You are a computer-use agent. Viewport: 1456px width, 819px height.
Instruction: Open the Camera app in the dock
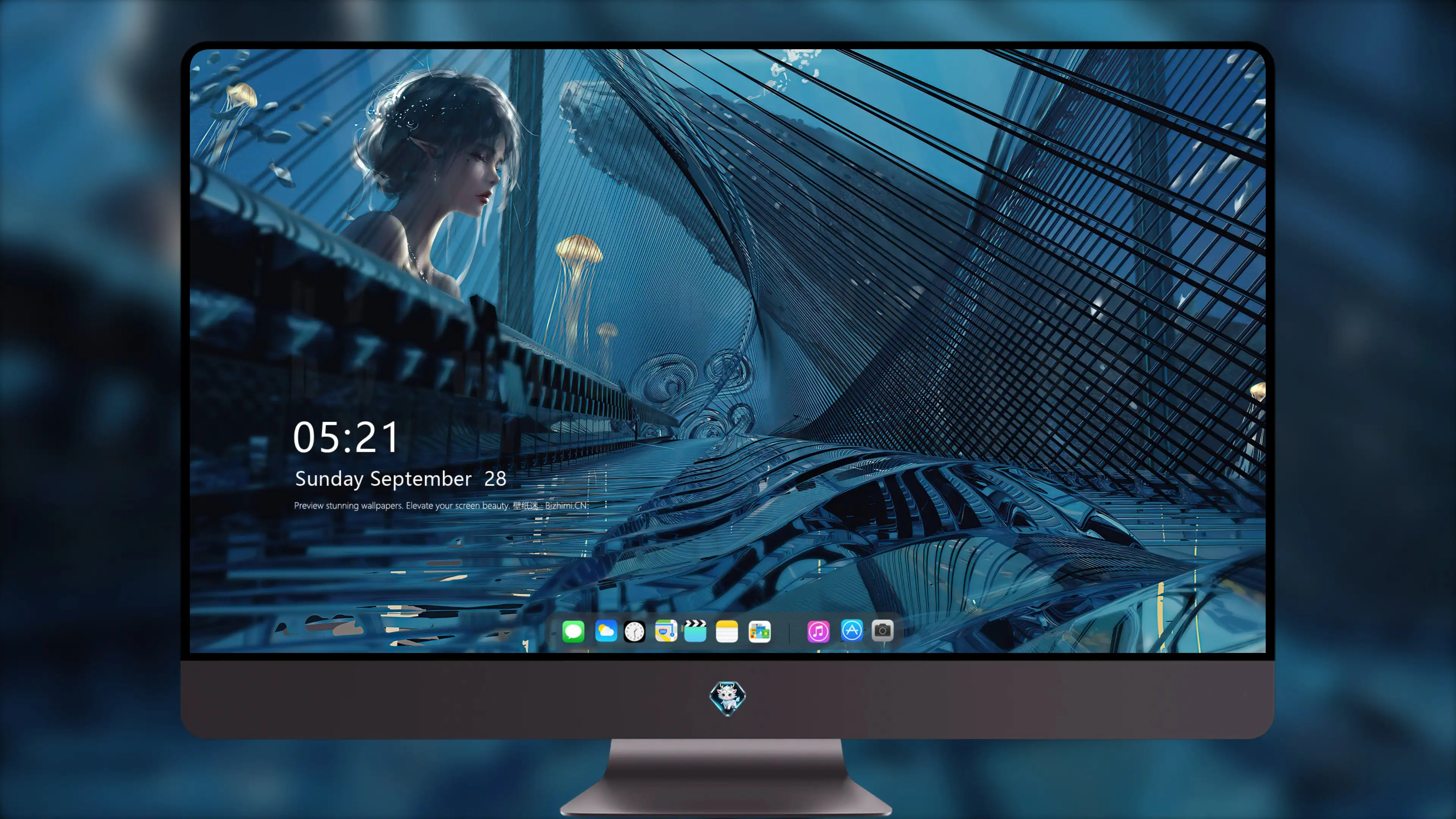(882, 631)
